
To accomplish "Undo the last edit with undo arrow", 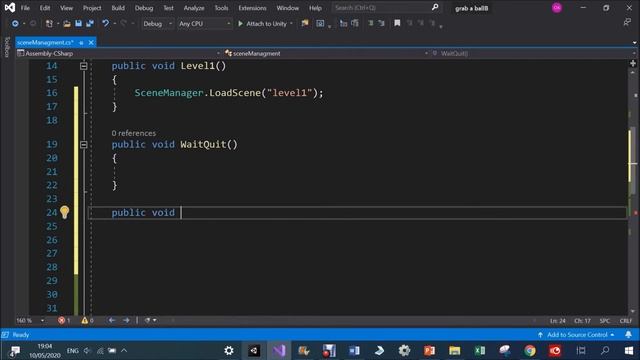I will (105, 23).
